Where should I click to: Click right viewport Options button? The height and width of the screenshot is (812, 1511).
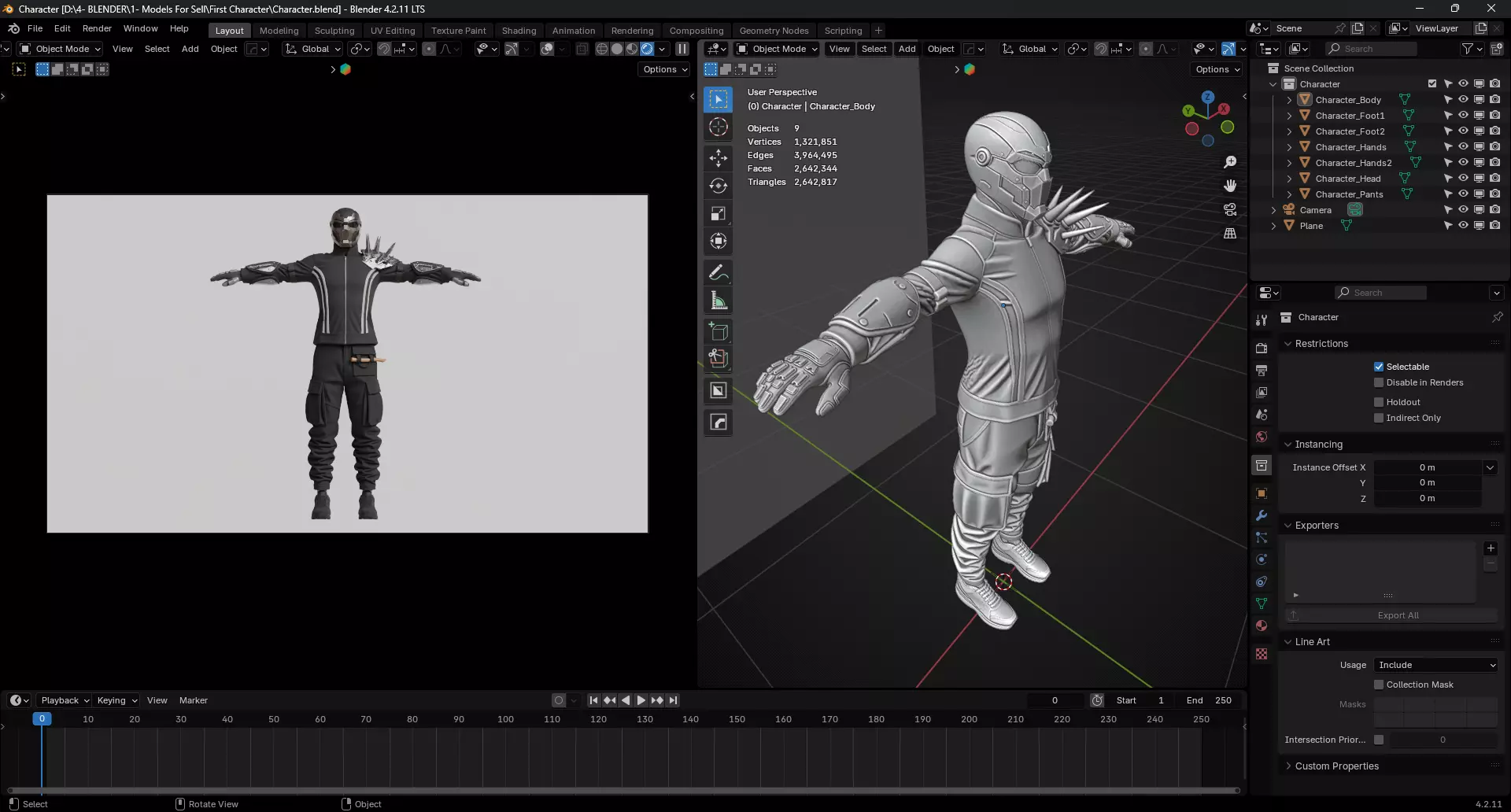[1217, 69]
